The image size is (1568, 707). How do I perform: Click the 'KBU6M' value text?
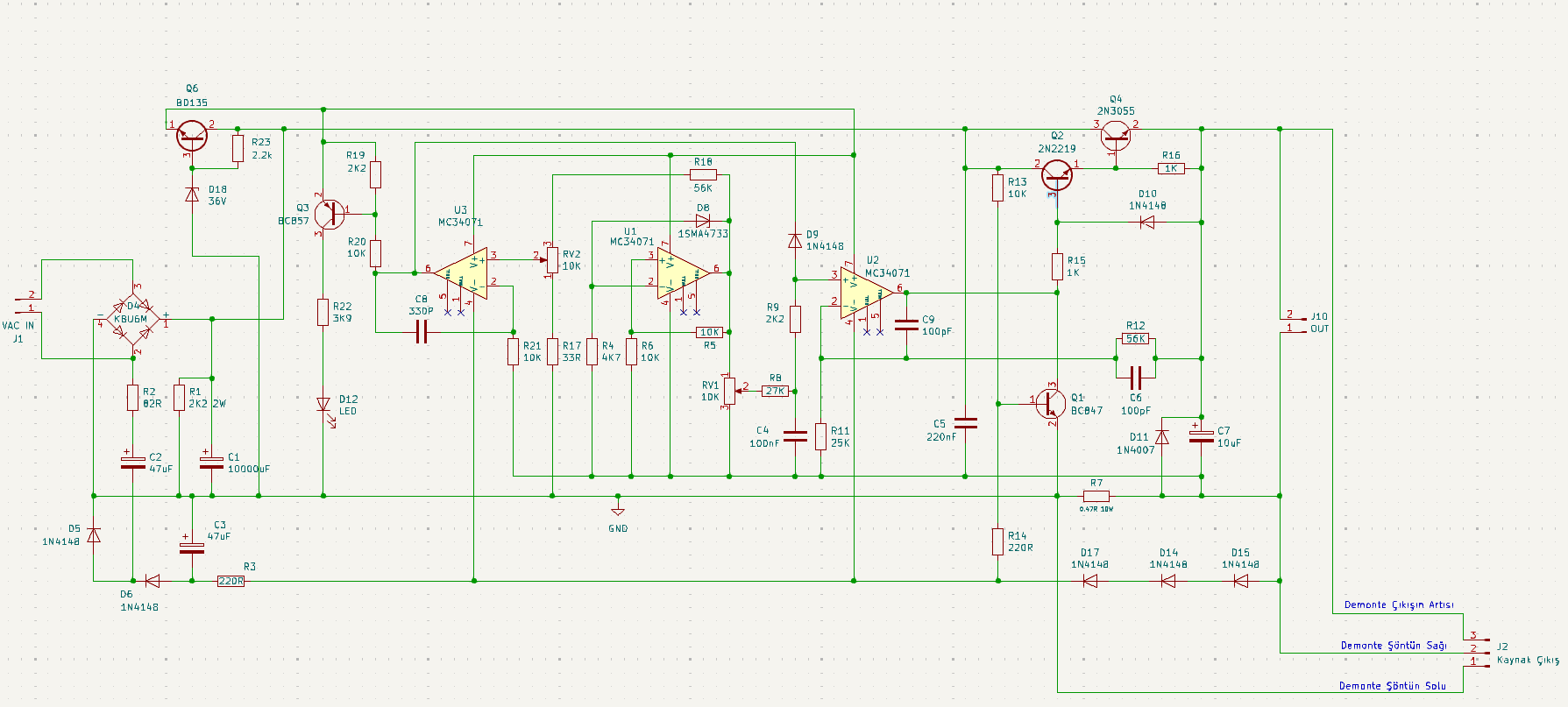click(131, 320)
